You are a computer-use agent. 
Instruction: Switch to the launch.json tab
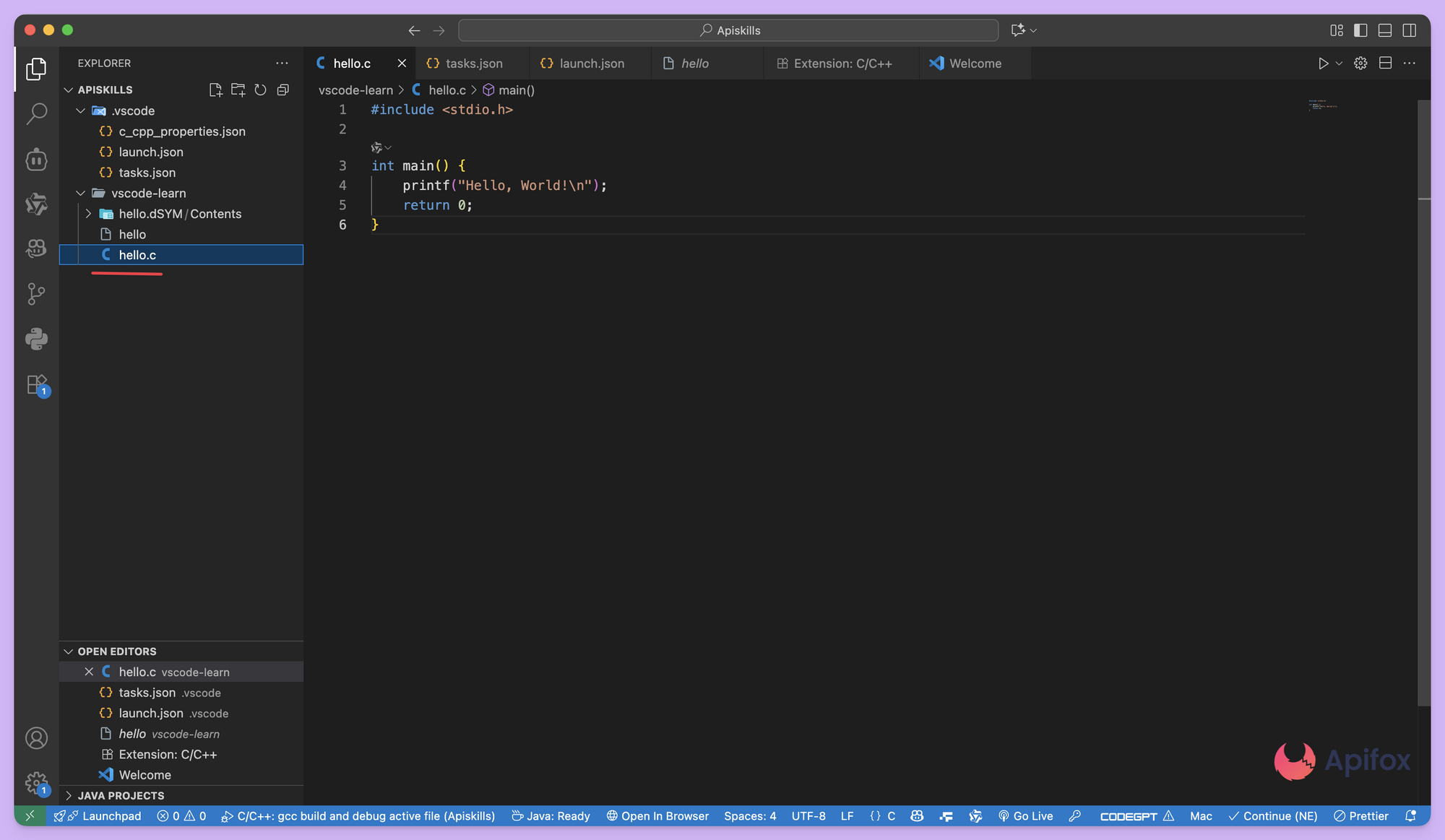click(591, 63)
